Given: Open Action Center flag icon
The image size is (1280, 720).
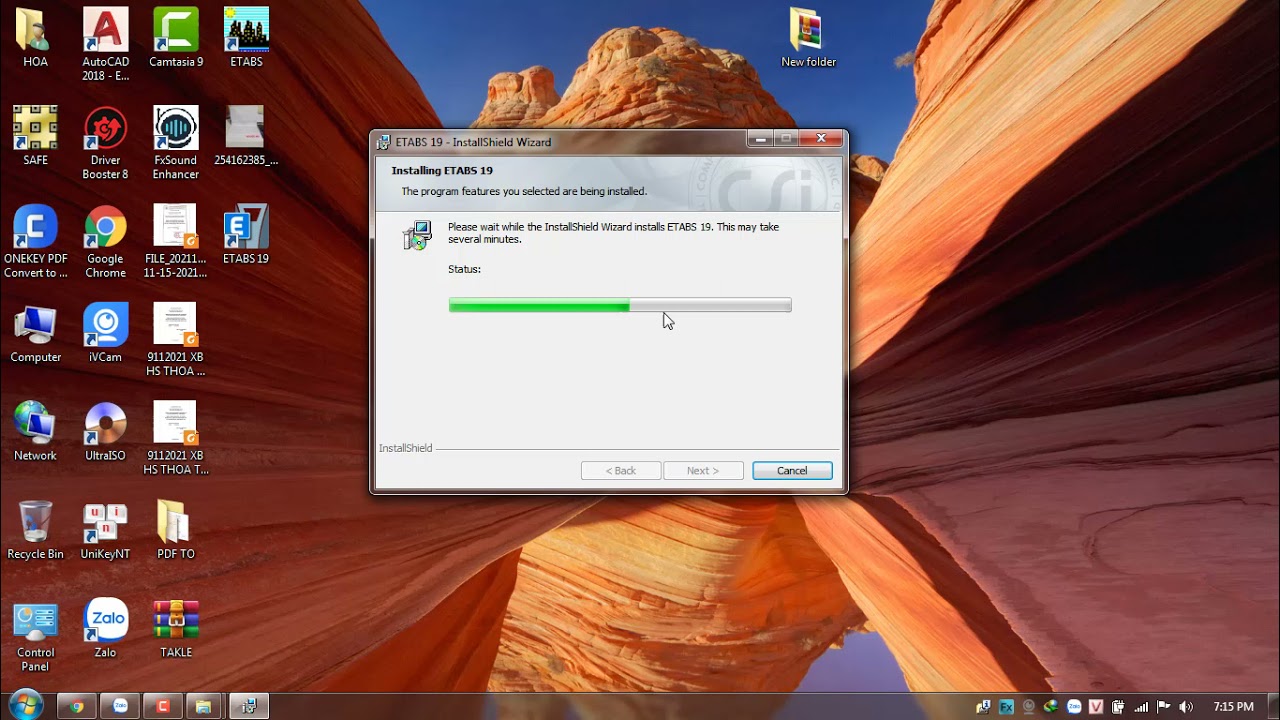Looking at the screenshot, I should point(1163,707).
